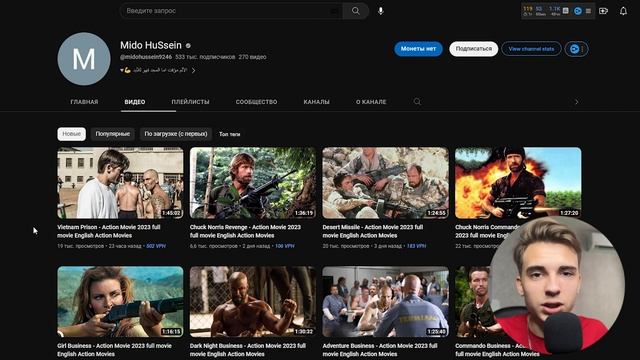This screenshot has height=360, width=640.
Task: Click the '183 VPH' stat label
Action: [416, 246]
